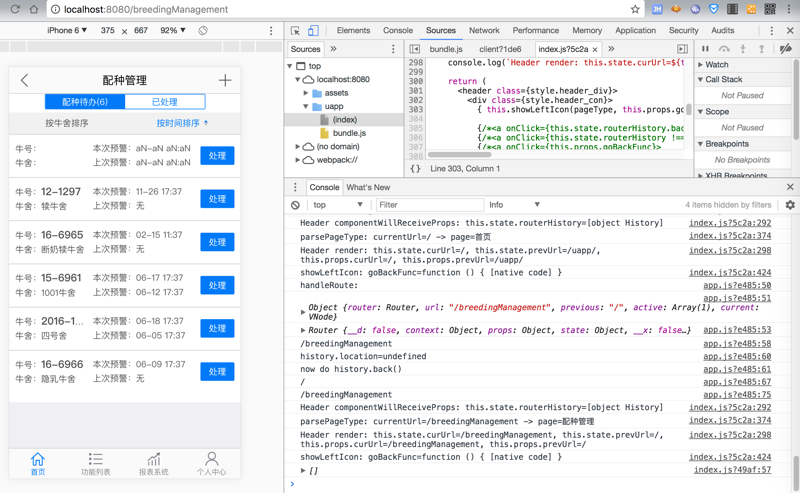The height and width of the screenshot is (493, 800).
Task: Click the plus icon in the app header
Action: tap(224, 80)
